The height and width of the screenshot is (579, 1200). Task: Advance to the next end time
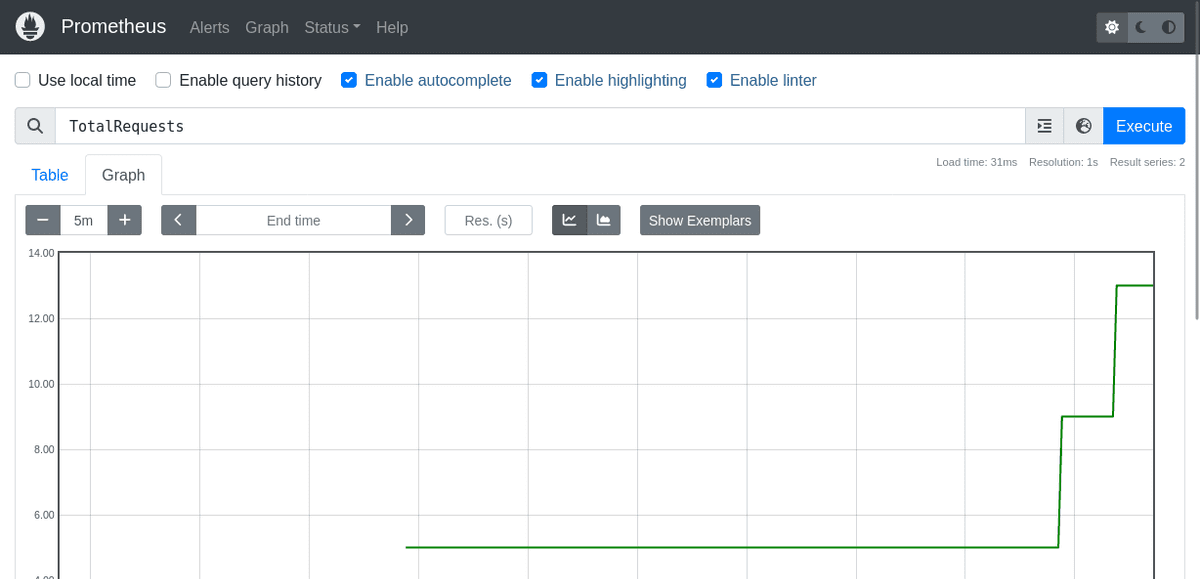tap(408, 220)
